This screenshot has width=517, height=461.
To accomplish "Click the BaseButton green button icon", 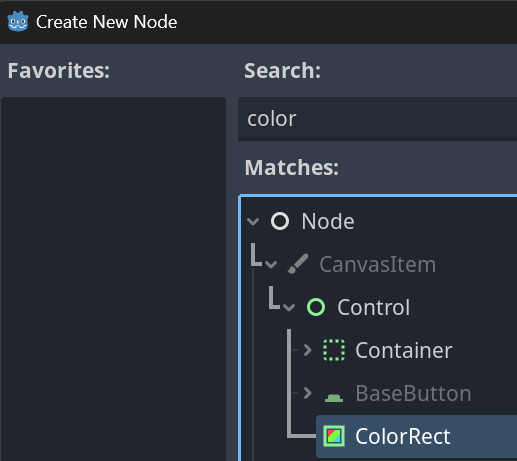I will [x=334, y=397].
